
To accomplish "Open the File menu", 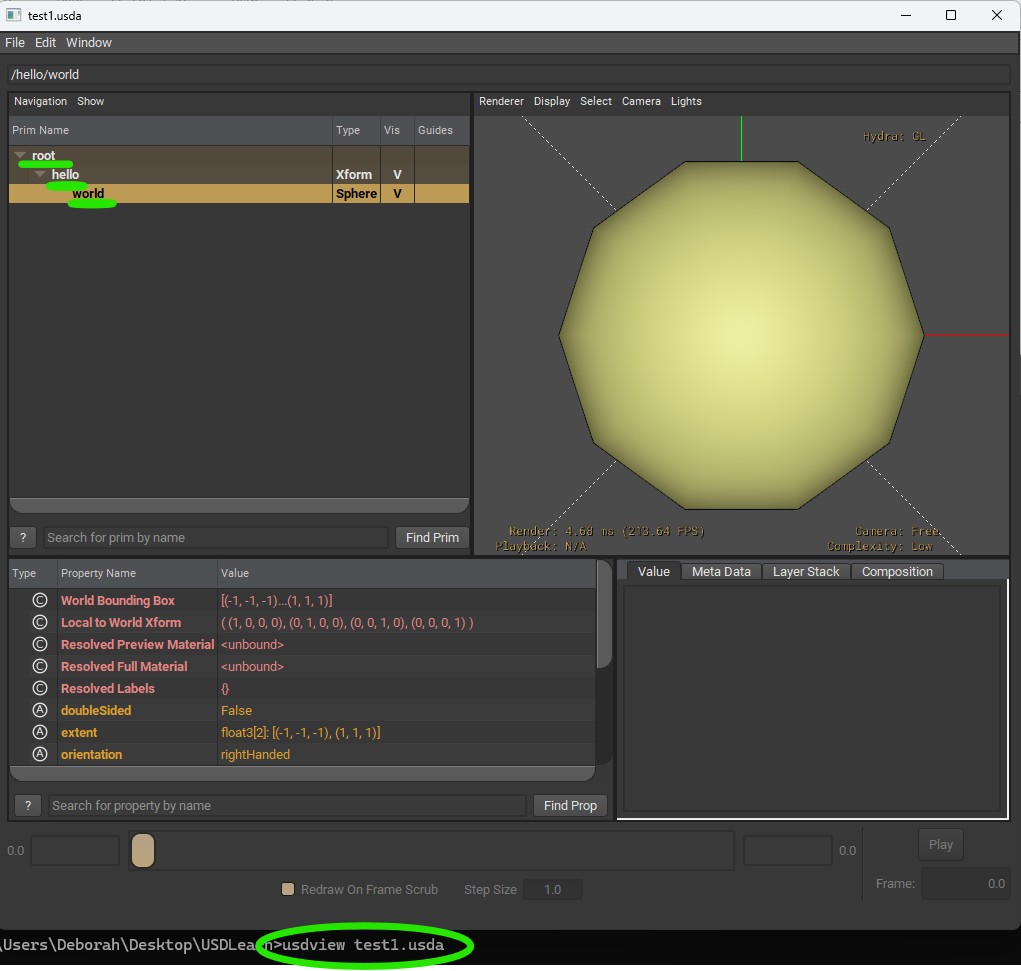I will coord(15,43).
